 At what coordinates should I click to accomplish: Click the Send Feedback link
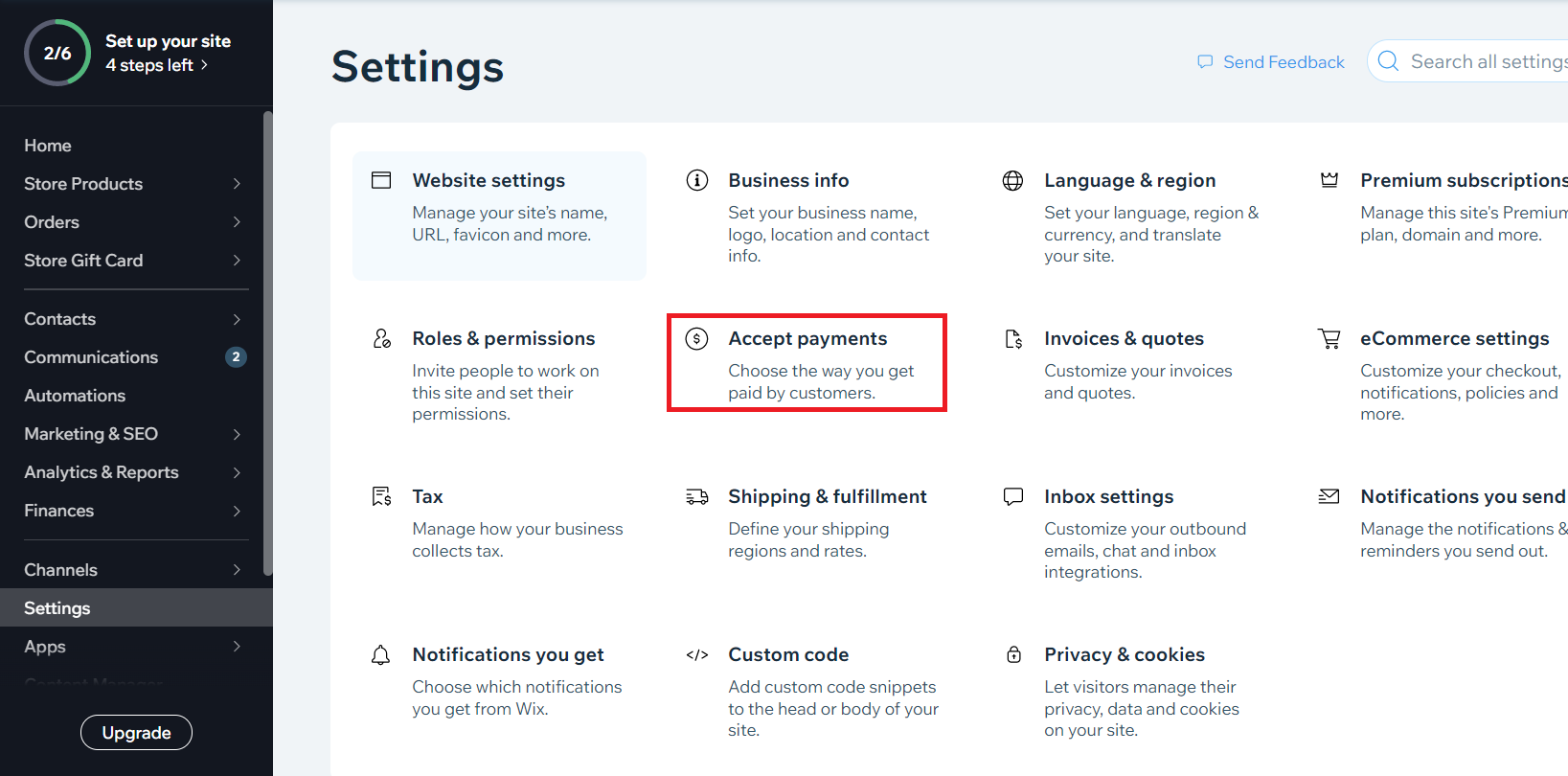coord(1271,62)
